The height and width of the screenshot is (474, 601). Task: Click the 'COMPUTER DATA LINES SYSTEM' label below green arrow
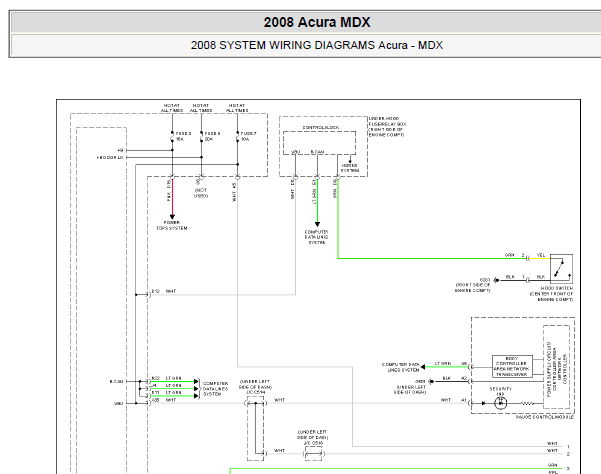tap(317, 237)
